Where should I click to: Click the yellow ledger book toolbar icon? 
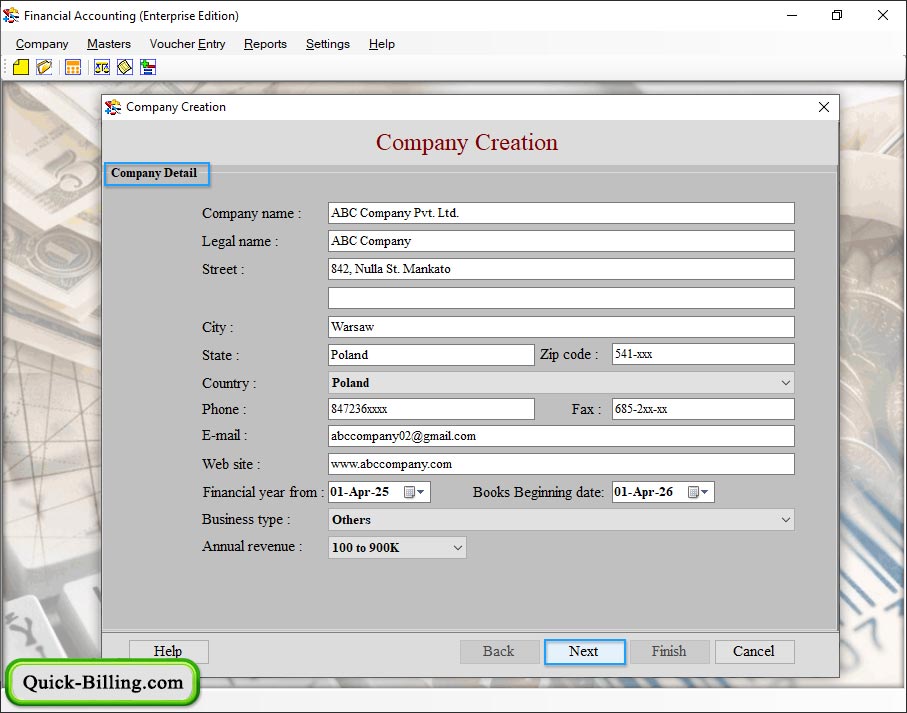(x=125, y=68)
